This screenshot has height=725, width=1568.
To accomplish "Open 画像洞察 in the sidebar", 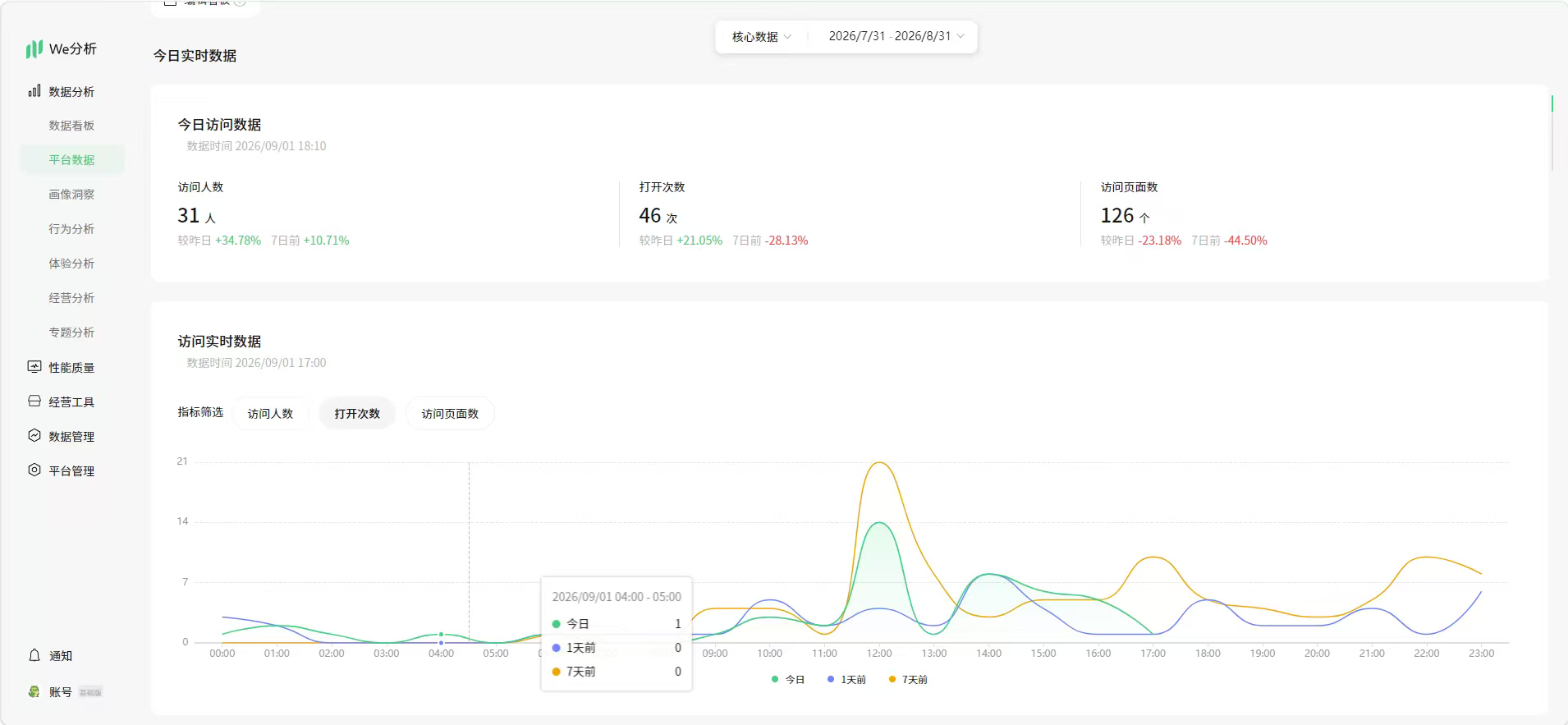I will click(x=71, y=195).
